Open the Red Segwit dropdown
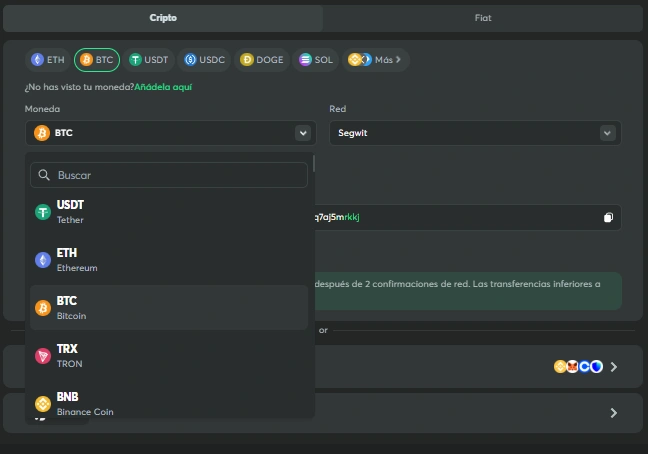Image resolution: width=648 pixels, height=454 pixels. (475, 133)
